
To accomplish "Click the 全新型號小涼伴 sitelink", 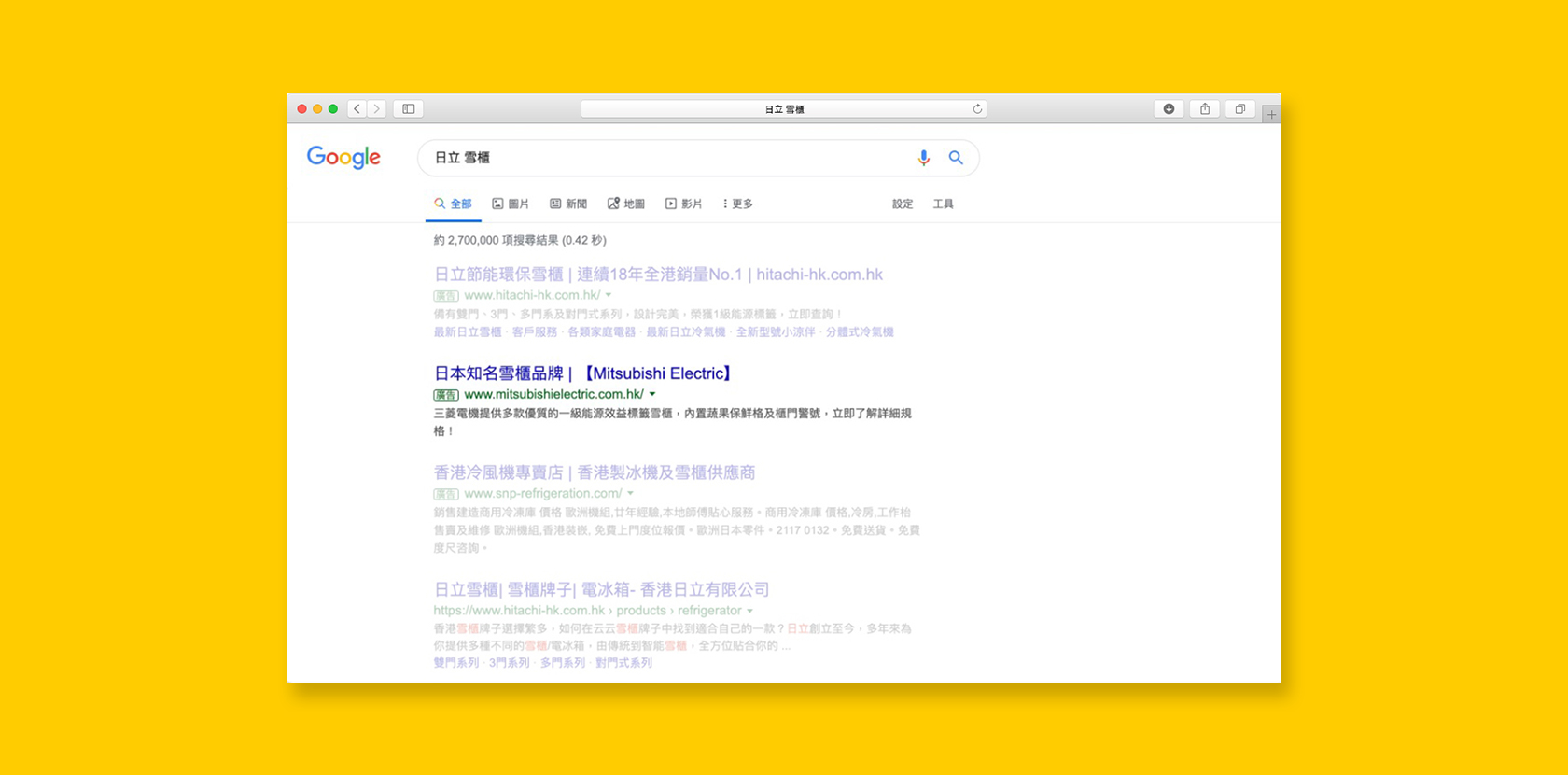I will [776, 332].
